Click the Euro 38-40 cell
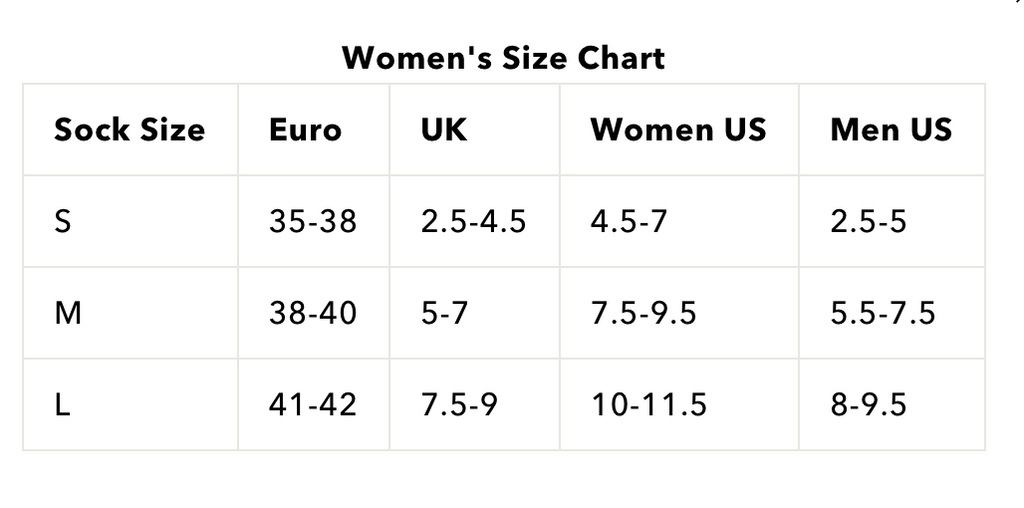The image size is (1024, 508). 312,313
